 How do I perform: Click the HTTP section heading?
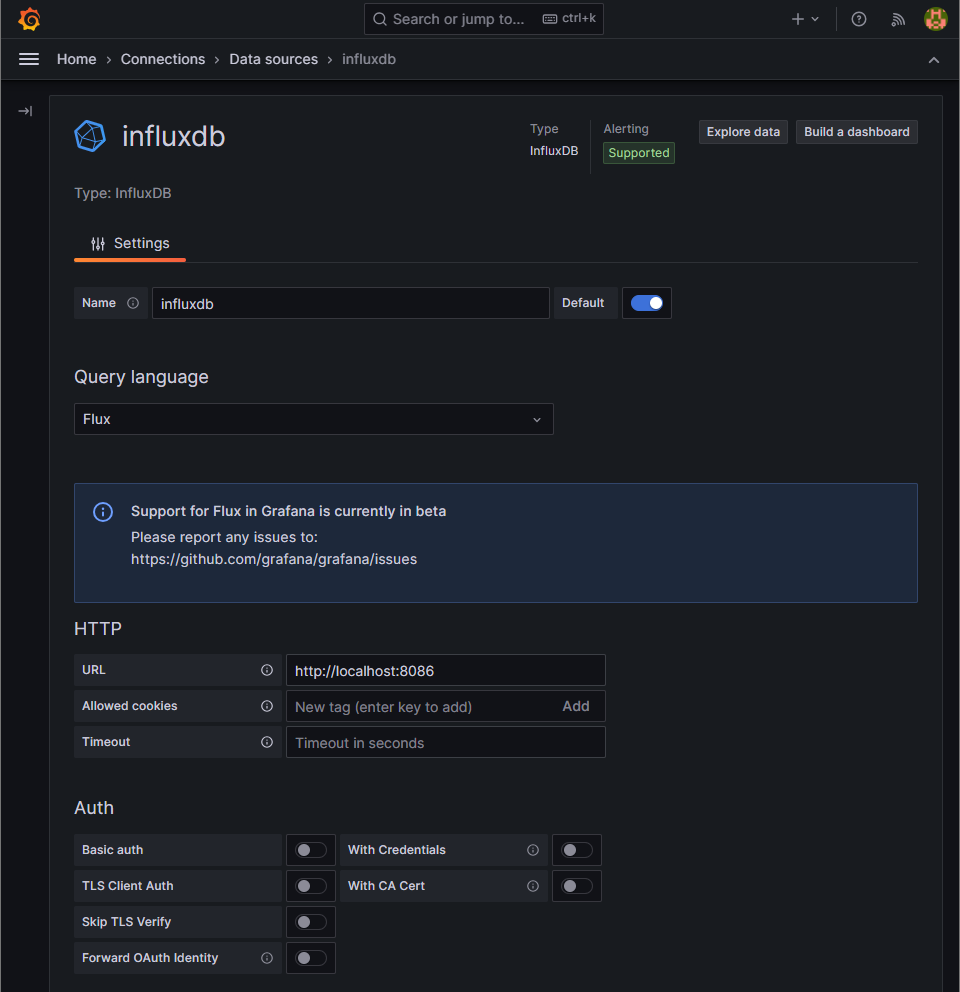[x=97, y=629]
